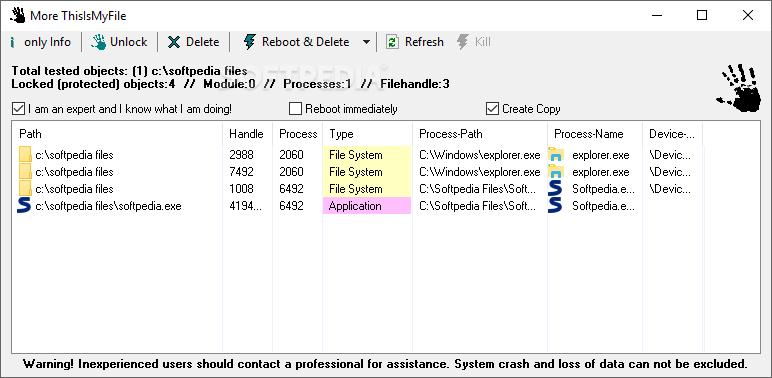Open the Reboot & Delete dropdown arrow
The width and height of the screenshot is (772, 378).
point(366,42)
